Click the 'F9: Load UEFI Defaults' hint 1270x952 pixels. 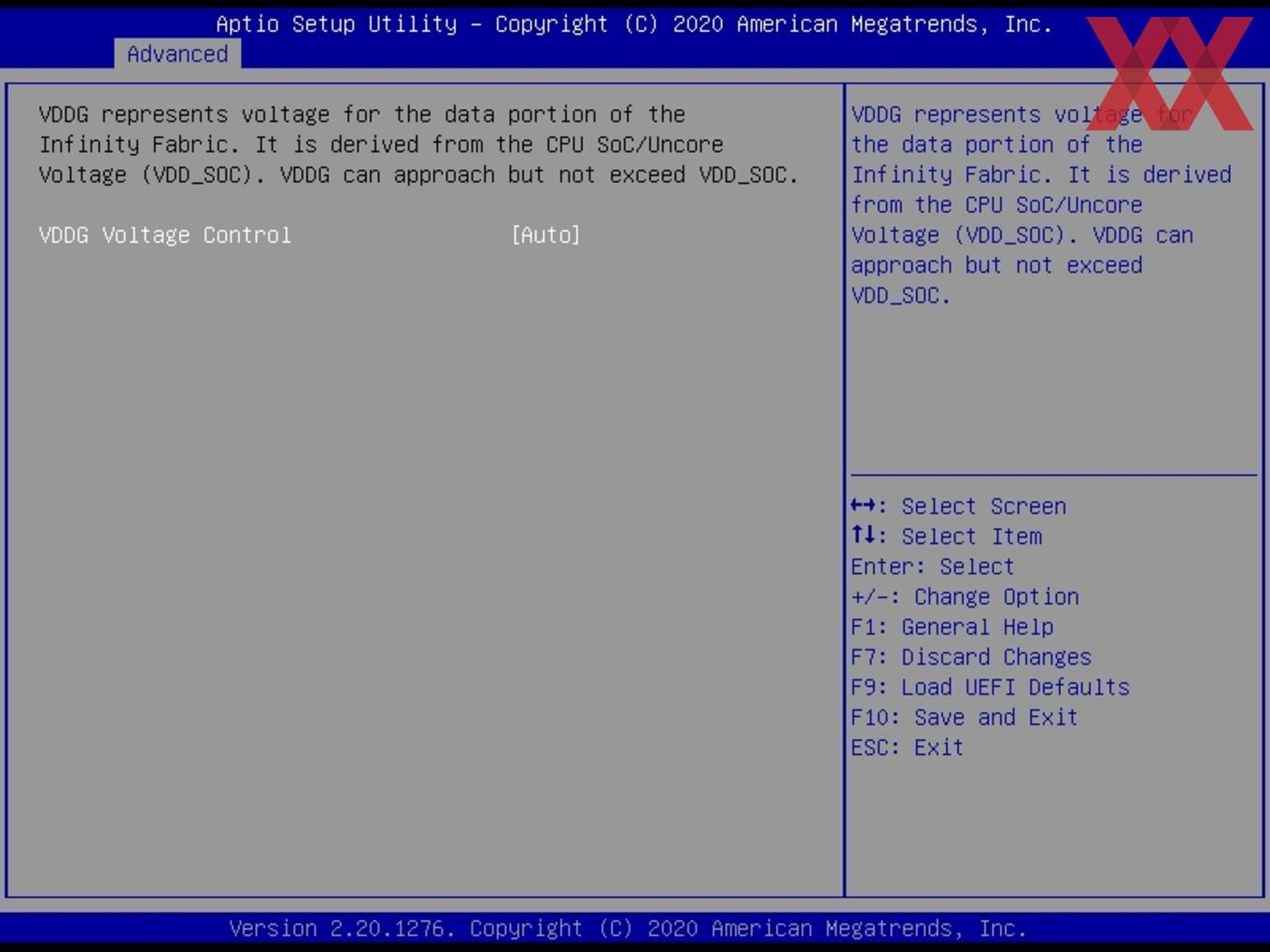[991, 687]
